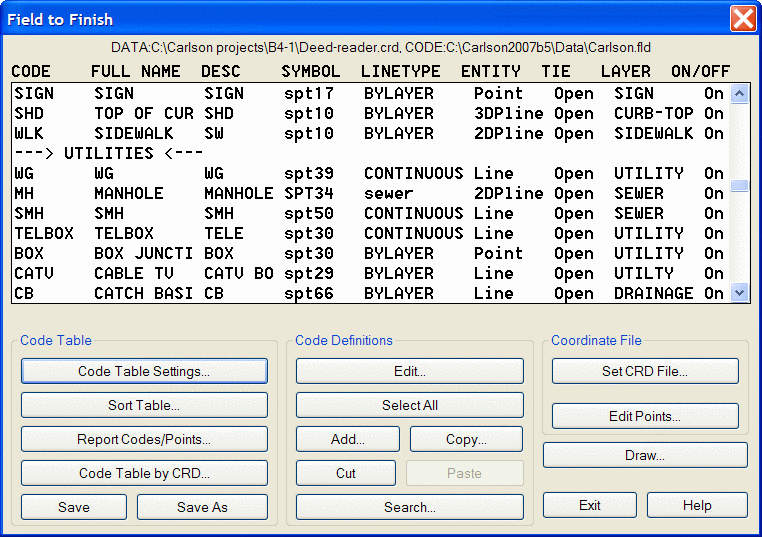Image resolution: width=762 pixels, height=537 pixels.
Task: Select the CATV cable TV row
Action: (369, 273)
